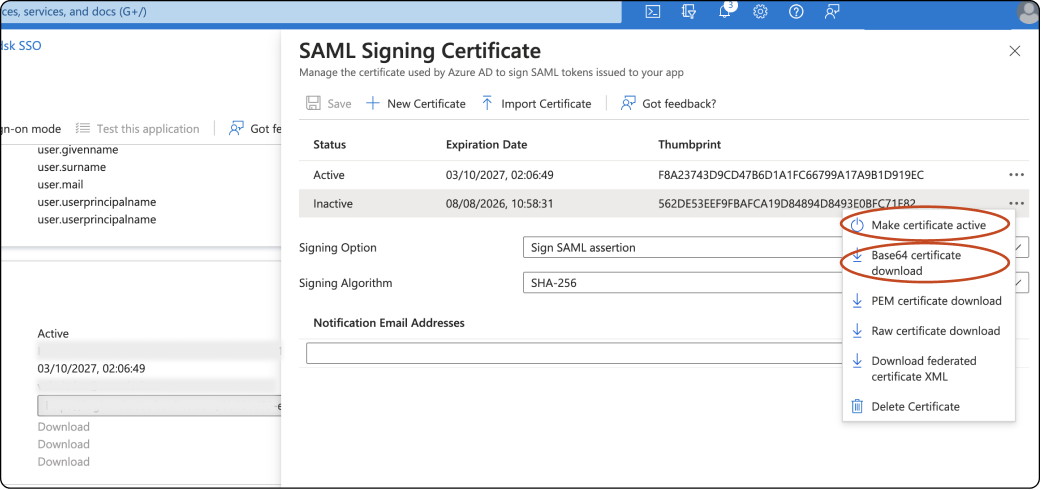
Task: Select Raw certificate download
Action: pos(935,331)
